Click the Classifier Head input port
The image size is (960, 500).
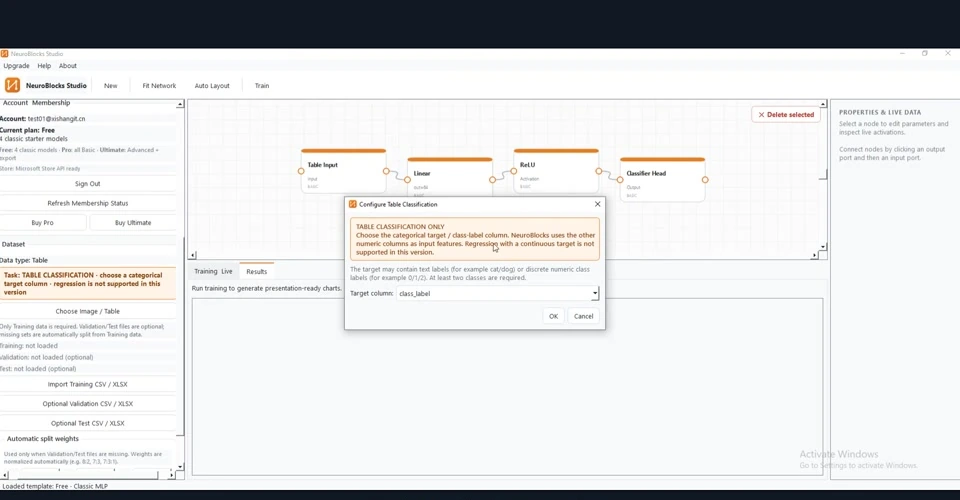(620, 180)
